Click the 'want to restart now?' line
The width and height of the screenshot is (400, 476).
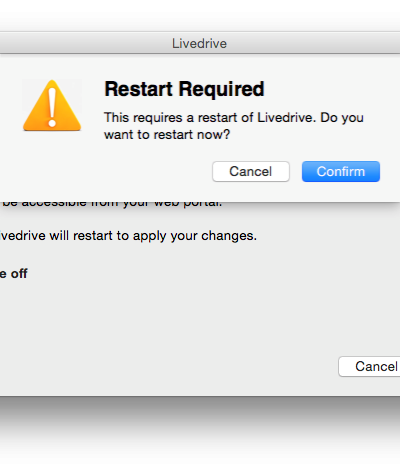[167, 135]
